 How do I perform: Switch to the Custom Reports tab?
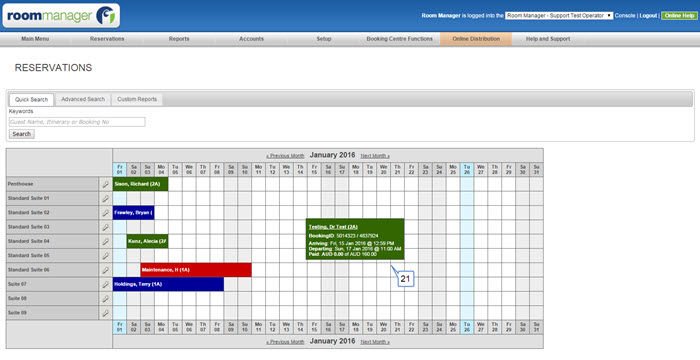pos(137,99)
